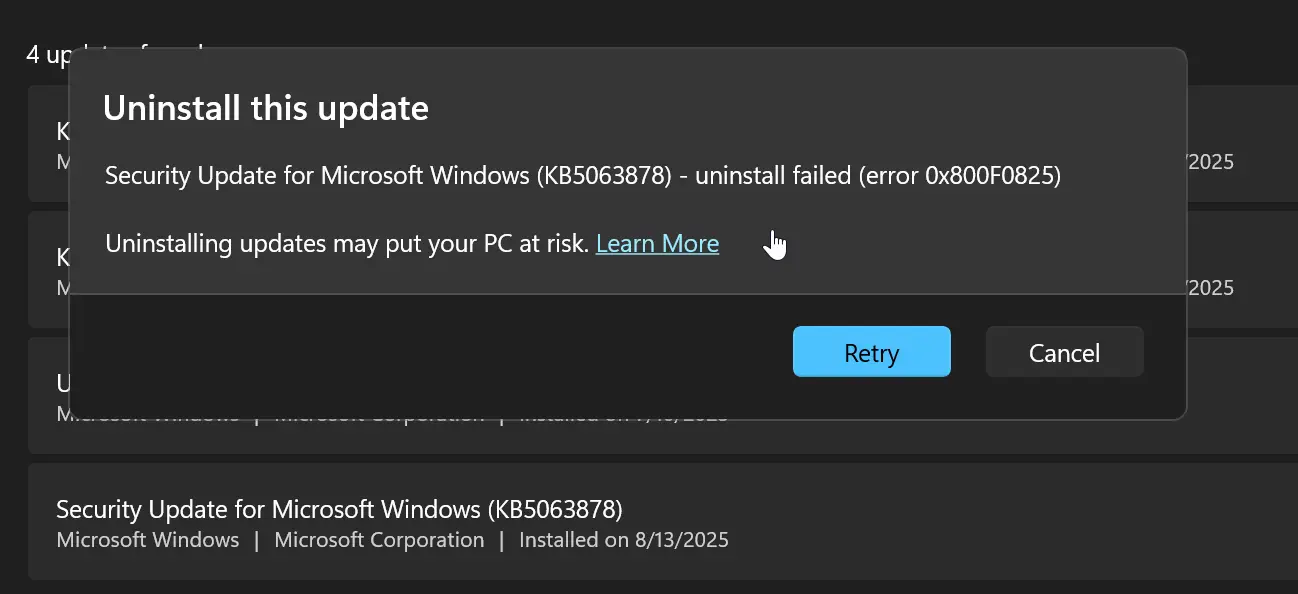Click the dialog footer area left of Retry
The height and width of the screenshot is (594, 1298).
pos(430,352)
